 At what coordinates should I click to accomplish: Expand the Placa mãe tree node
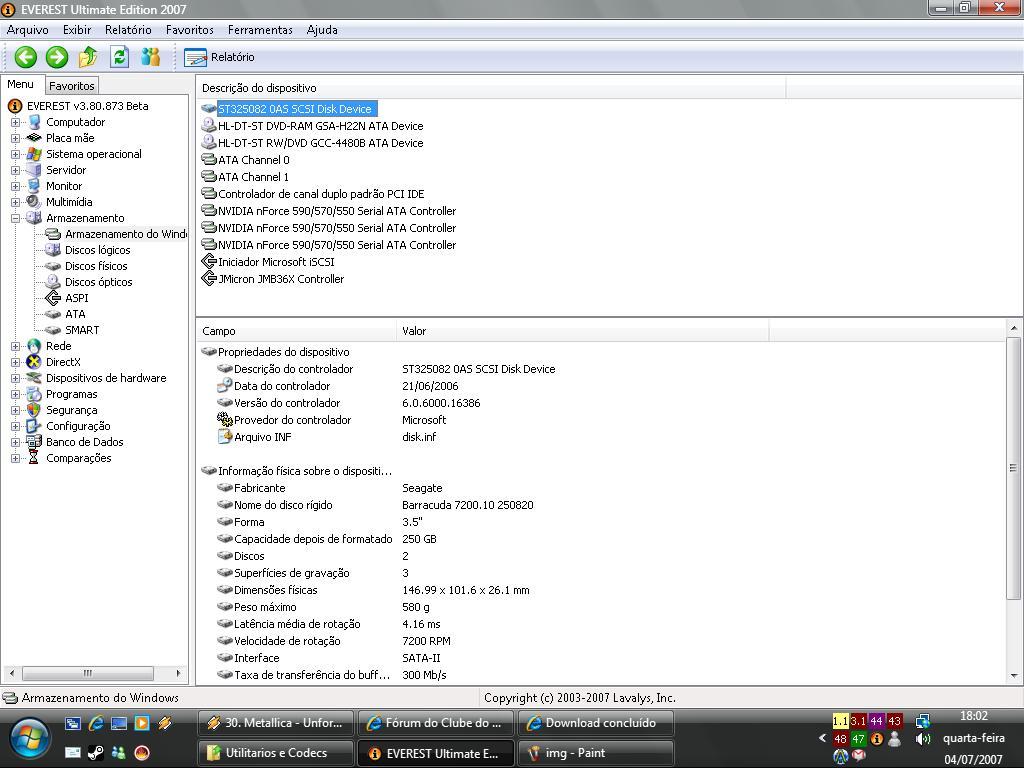pyautogui.click(x=15, y=138)
